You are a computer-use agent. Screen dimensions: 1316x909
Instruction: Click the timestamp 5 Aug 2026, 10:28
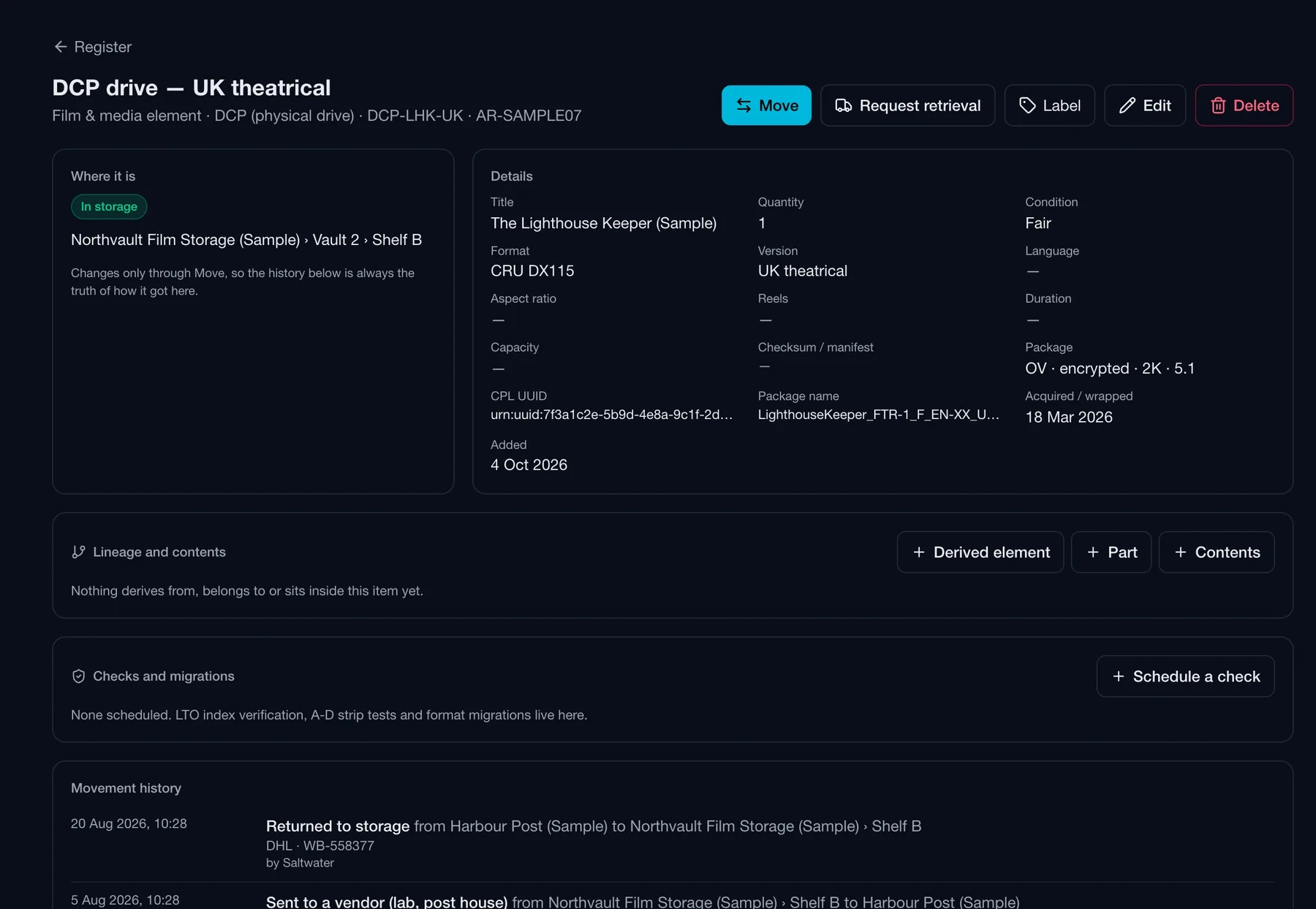pyautogui.click(x=125, y=900)
